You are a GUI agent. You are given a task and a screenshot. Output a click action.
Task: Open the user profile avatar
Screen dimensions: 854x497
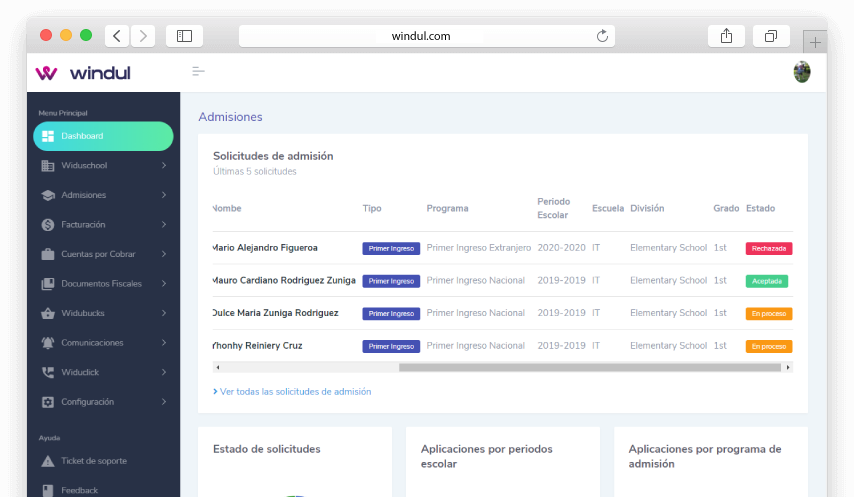(801, 72)
